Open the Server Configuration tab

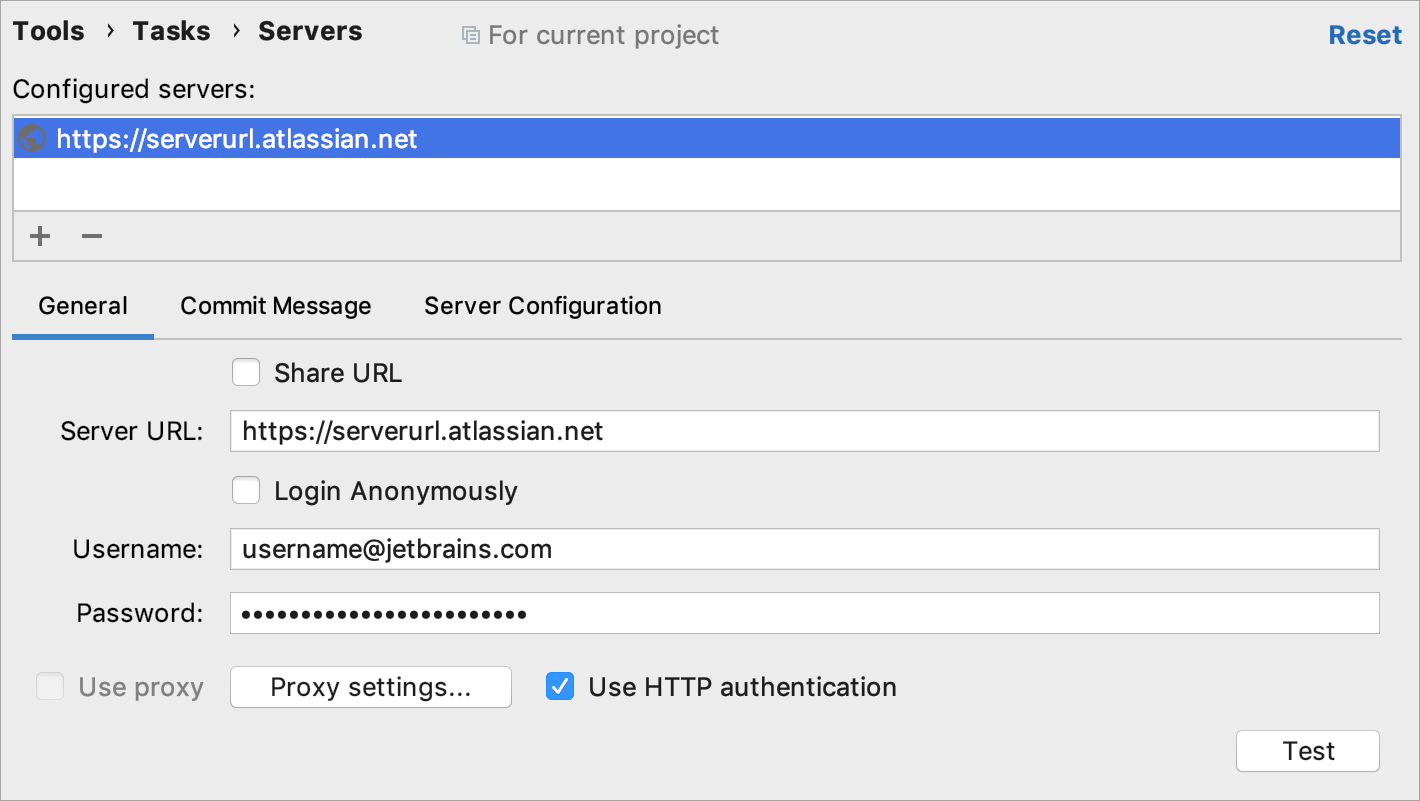[542, 306]
